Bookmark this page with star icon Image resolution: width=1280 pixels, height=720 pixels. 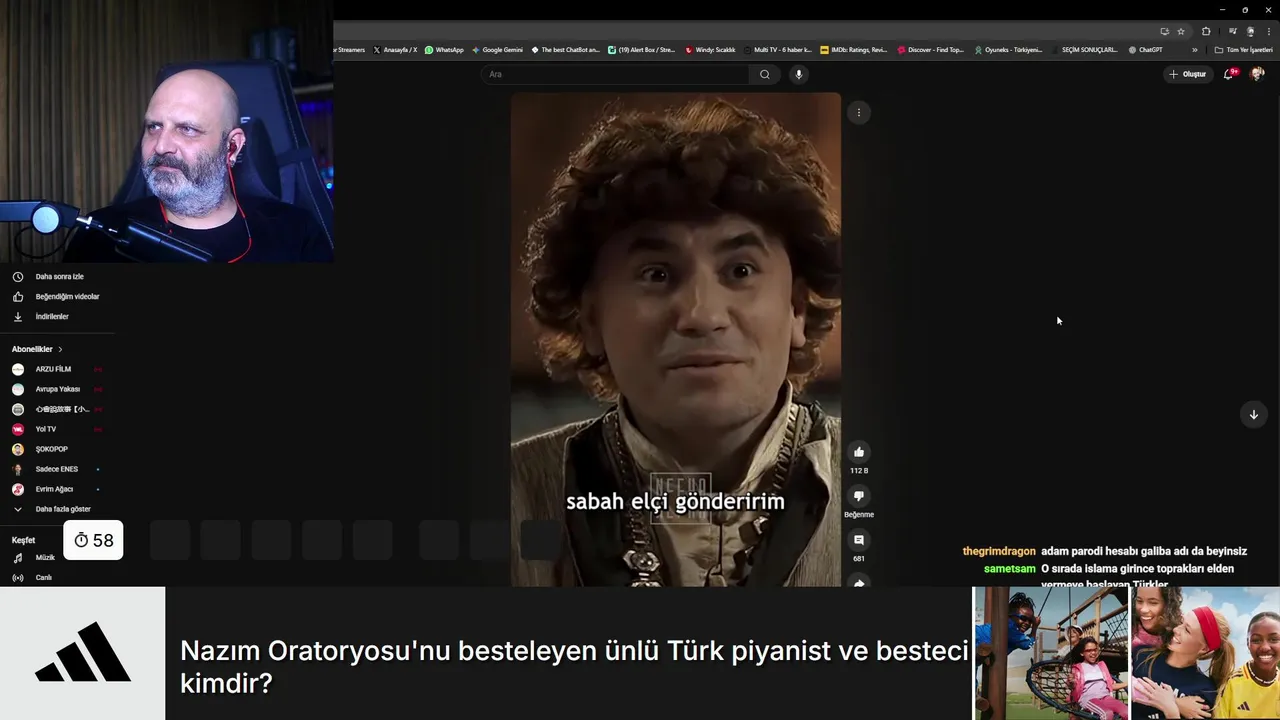point(1181,31)
